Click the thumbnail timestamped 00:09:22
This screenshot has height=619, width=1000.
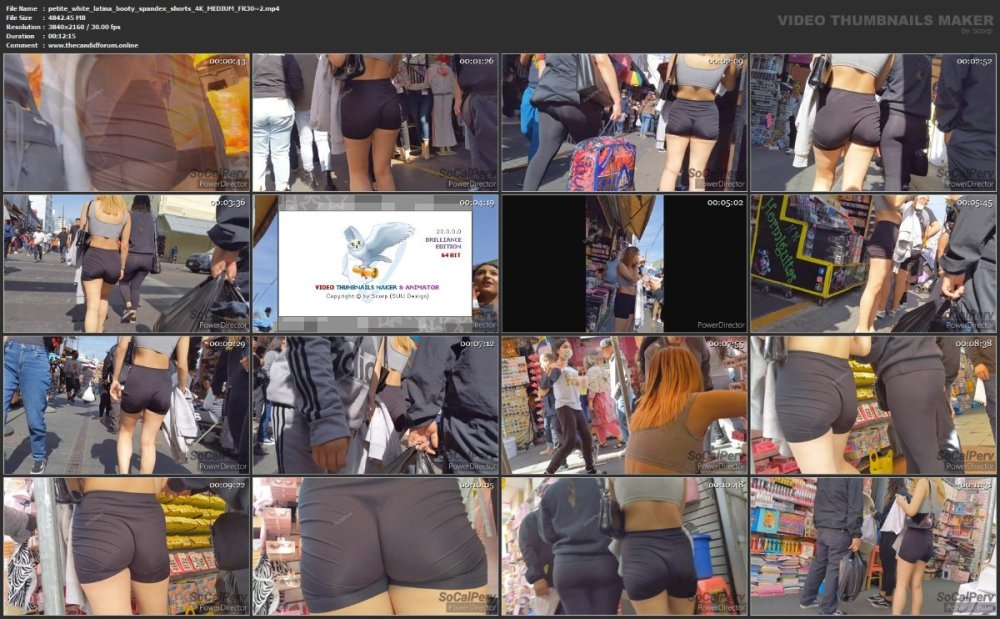point(126,547)
